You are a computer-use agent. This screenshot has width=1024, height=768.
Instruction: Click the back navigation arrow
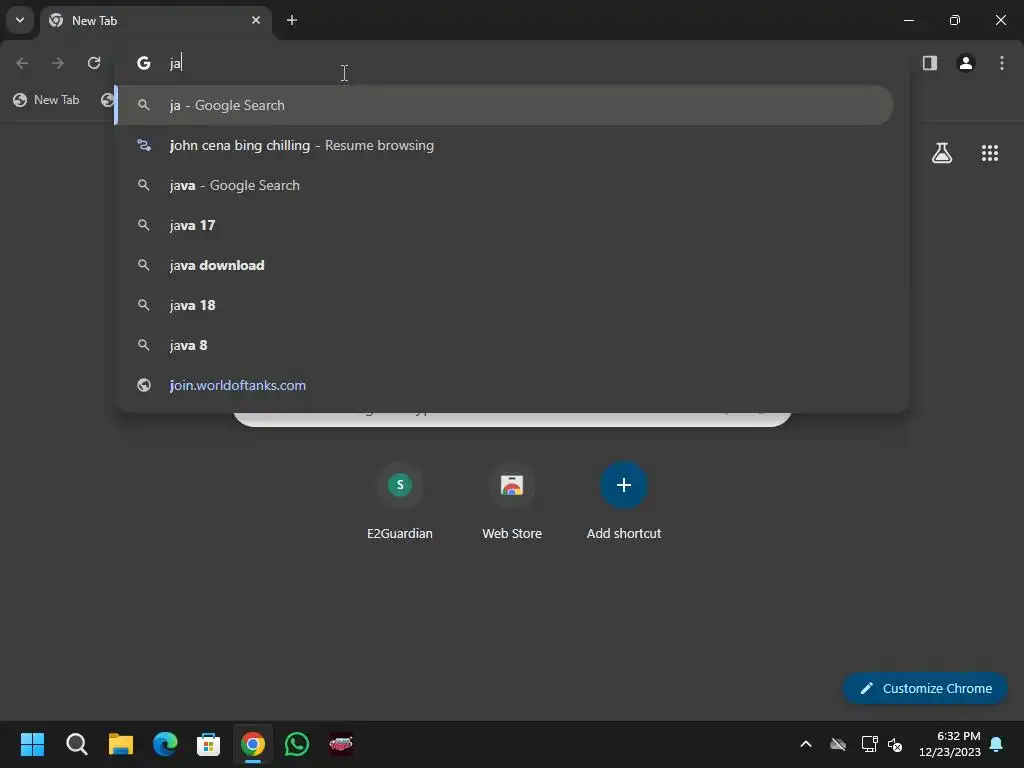(22, 63)
